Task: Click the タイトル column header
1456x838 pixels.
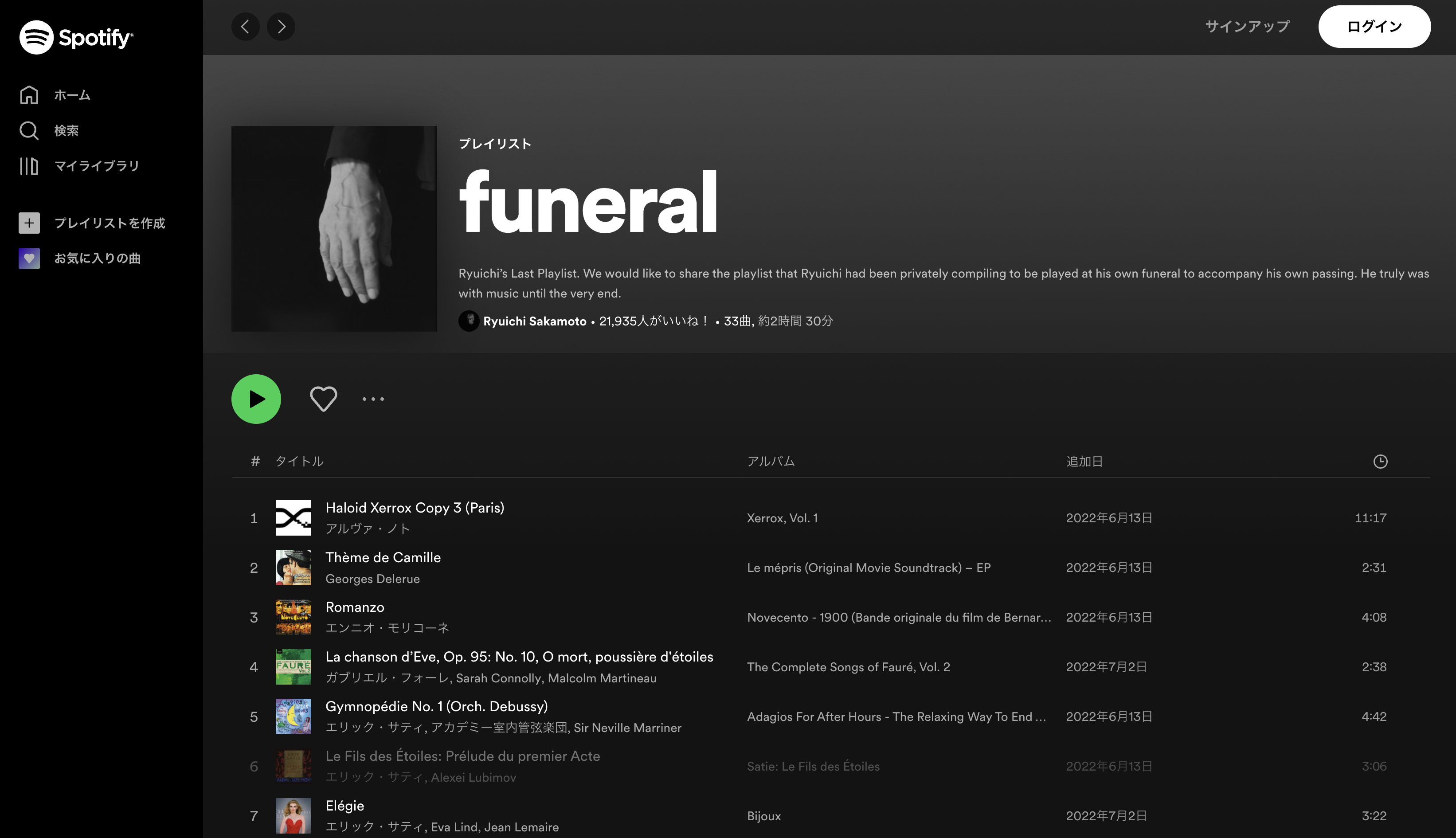Action: 299,461
